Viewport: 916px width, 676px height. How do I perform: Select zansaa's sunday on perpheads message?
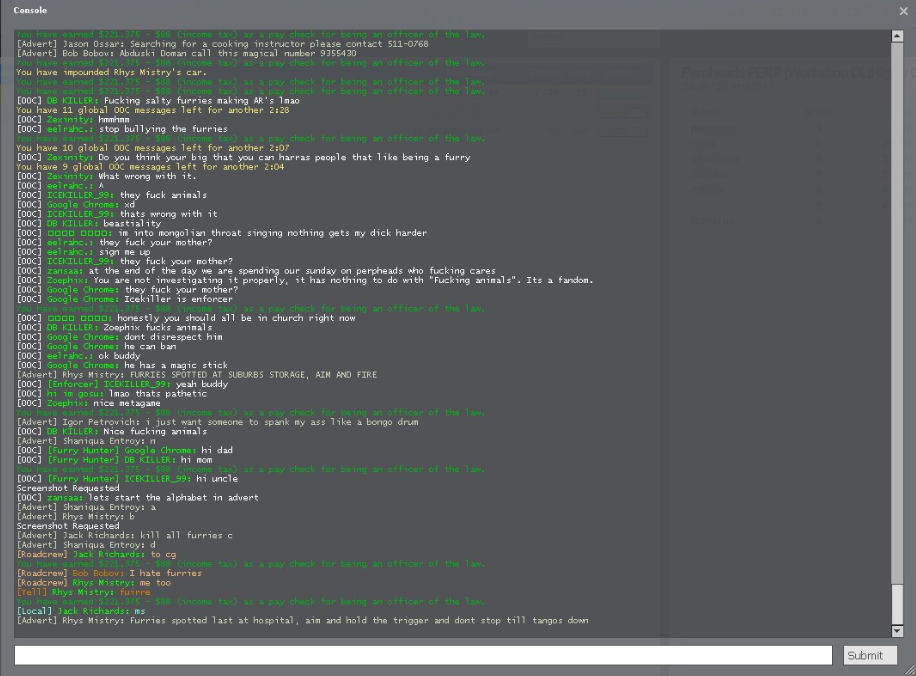pyautogui.click(x=256, y=271)
